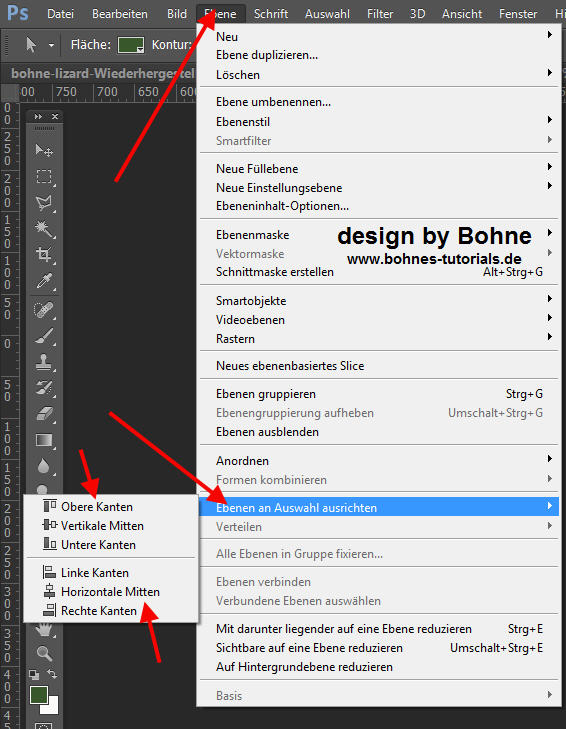Select the Move tool in toolbox
The image size is (566, 729).
point(44,150)
